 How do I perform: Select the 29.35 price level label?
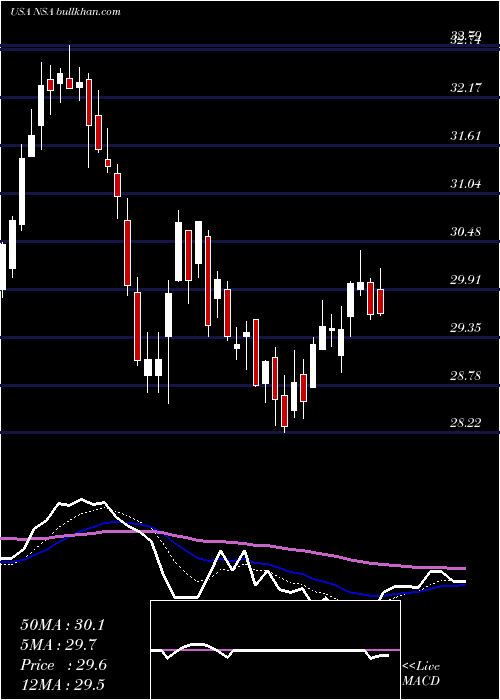point(466,328)
